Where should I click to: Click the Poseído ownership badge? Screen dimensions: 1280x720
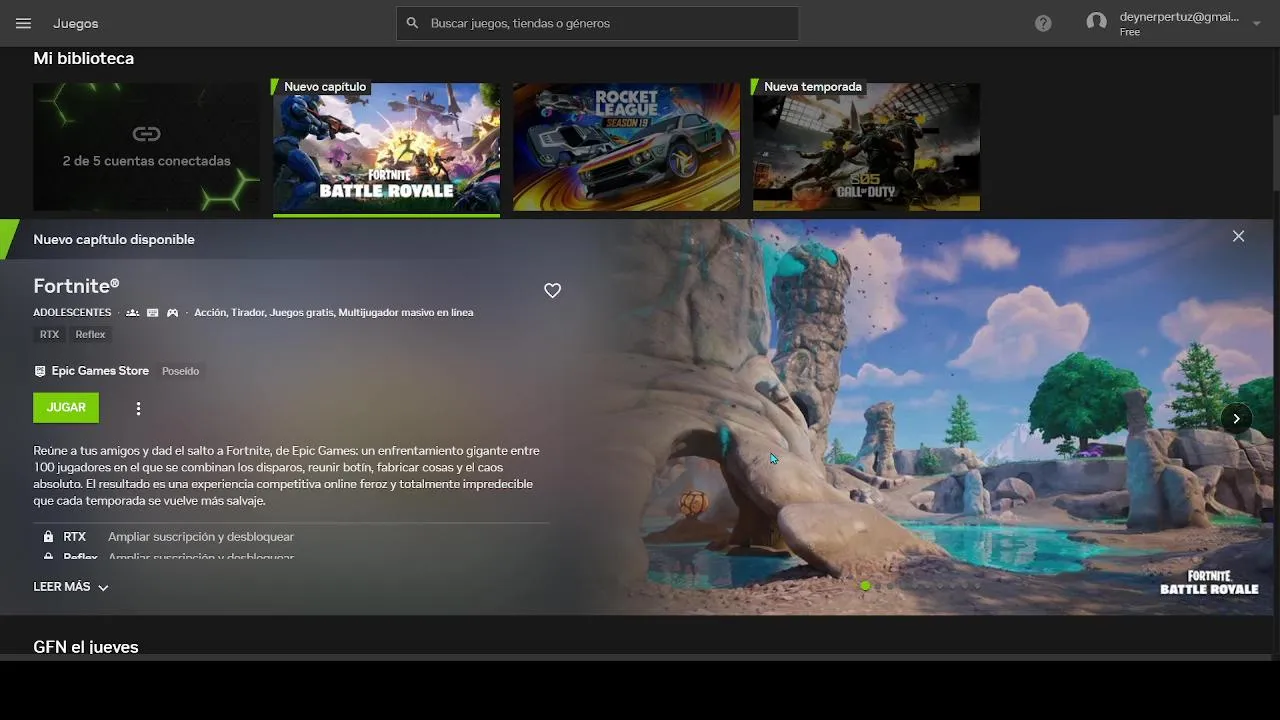point(181,371)
